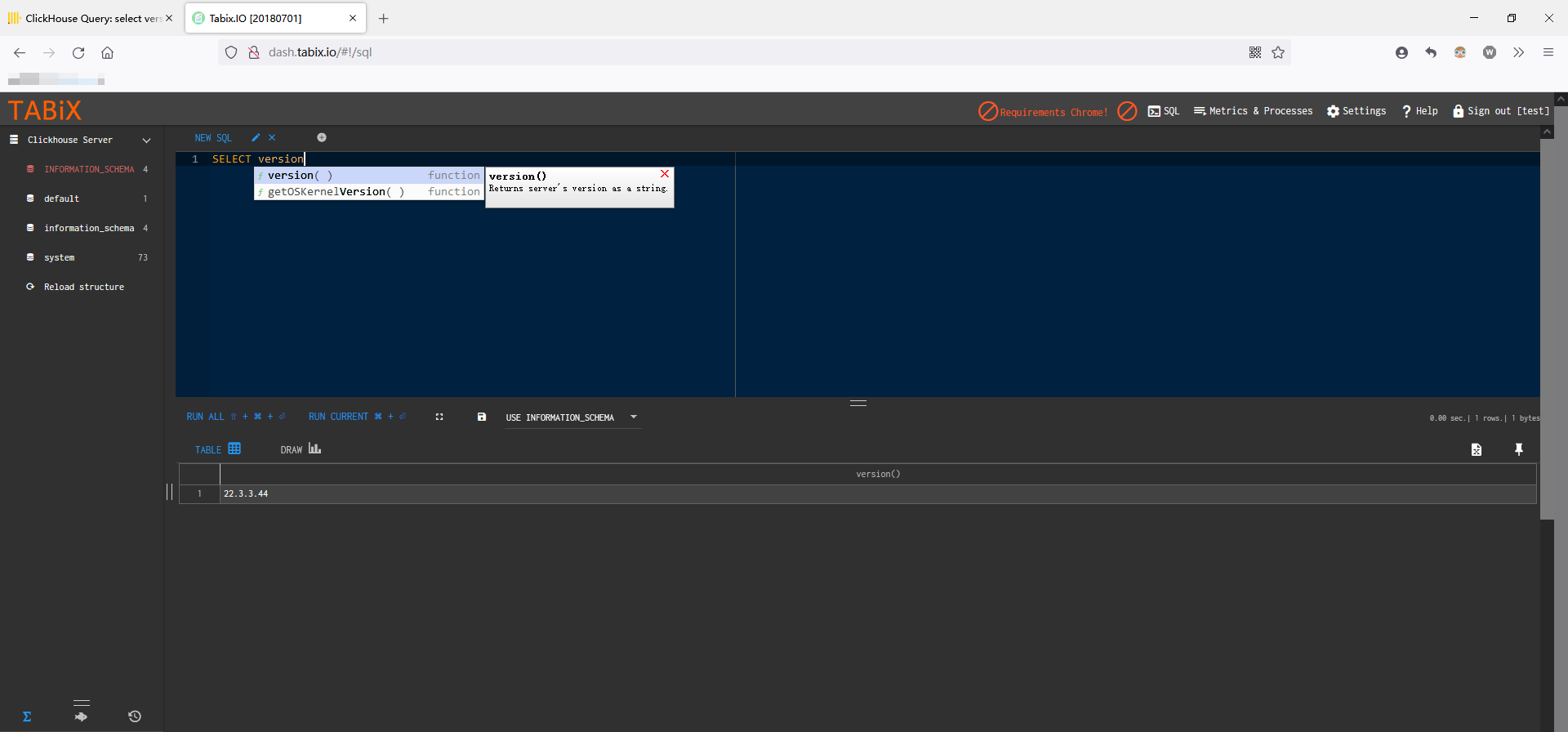Toggle fullscreen editor icon
Image resolution: width=1568 pixels, height=732 pixels.
[439, 417]
